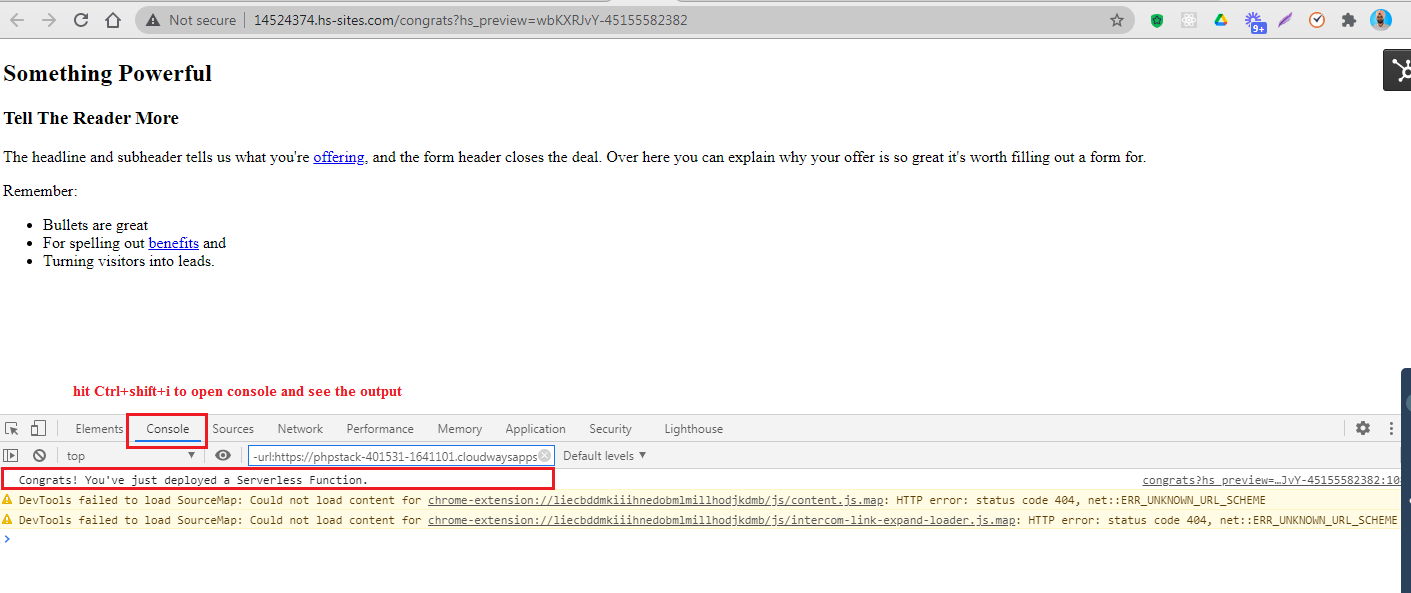
Task: Reload the page using the refresh icon
Action: pos(81,19)
